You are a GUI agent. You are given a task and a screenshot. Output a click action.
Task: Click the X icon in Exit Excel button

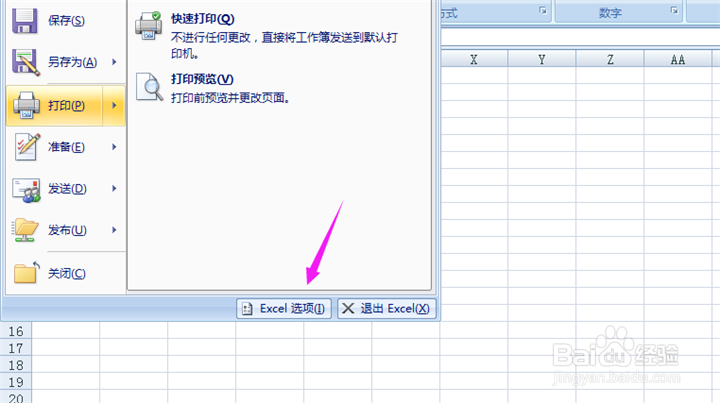(x=348, y=308)
